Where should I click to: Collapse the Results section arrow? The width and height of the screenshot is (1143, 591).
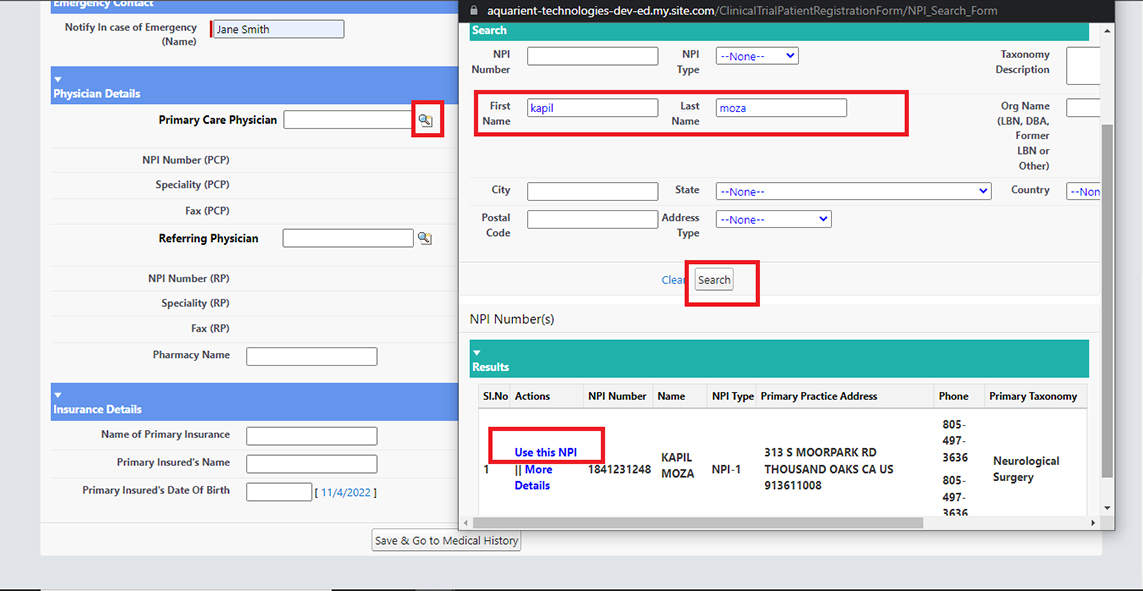point(477,353)
